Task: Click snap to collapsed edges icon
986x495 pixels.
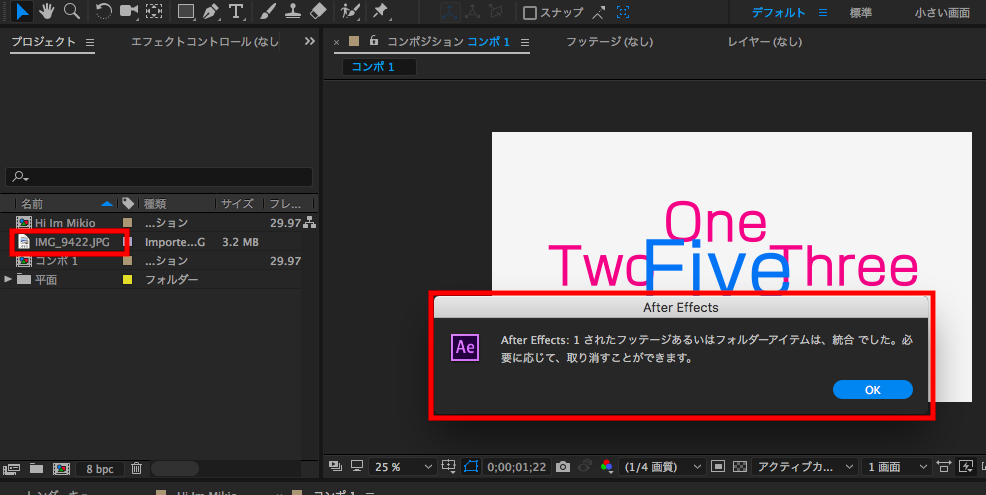Action: (599, 12)
